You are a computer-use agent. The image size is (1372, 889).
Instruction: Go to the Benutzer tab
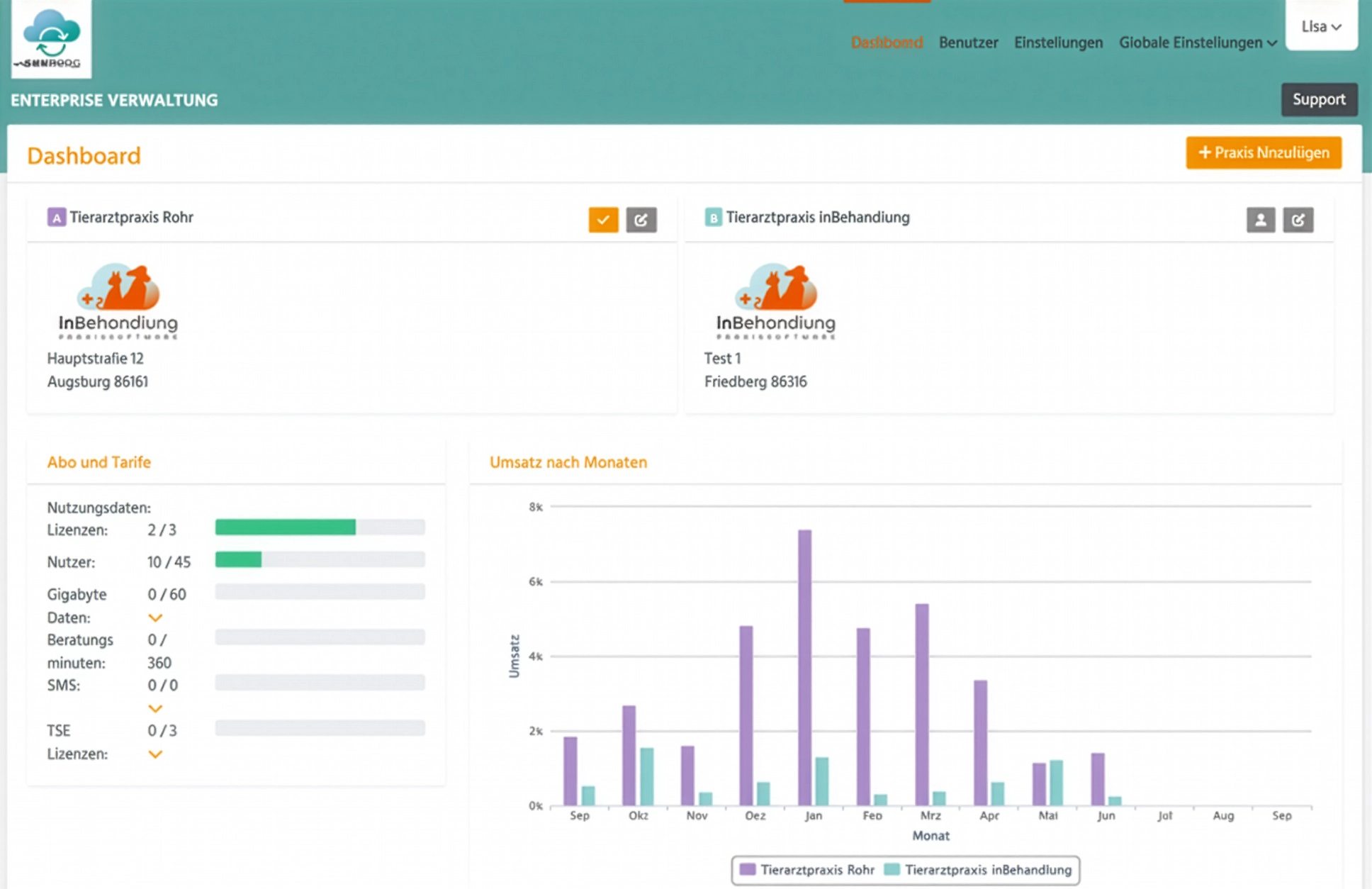click(x=968, y=43)
